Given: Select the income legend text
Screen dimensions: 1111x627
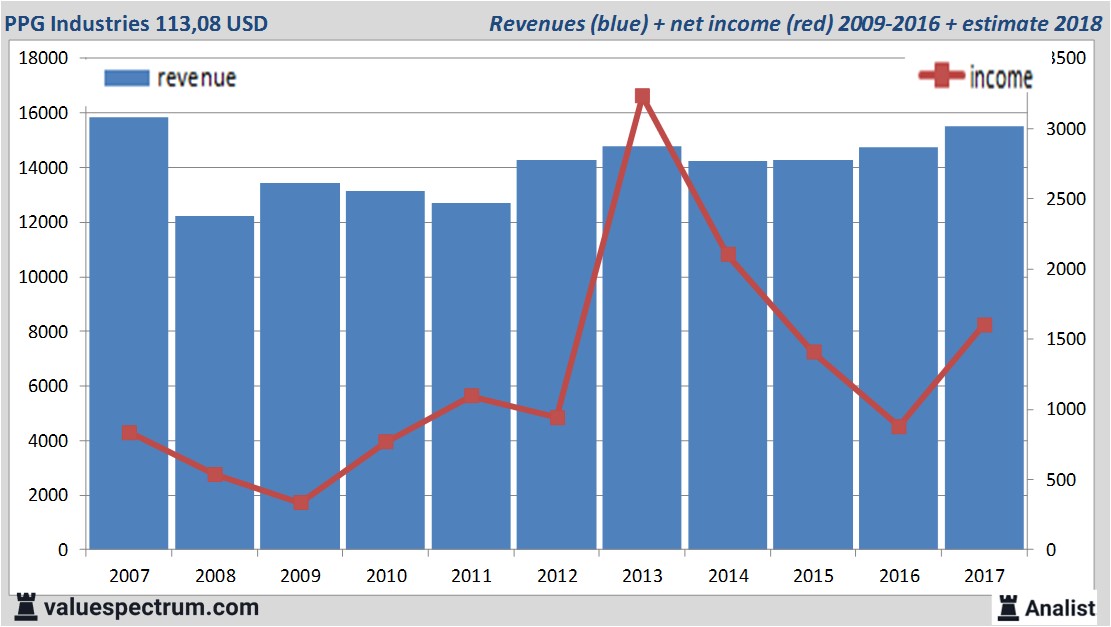Looking at the screenshot, I should point(1000,77).
